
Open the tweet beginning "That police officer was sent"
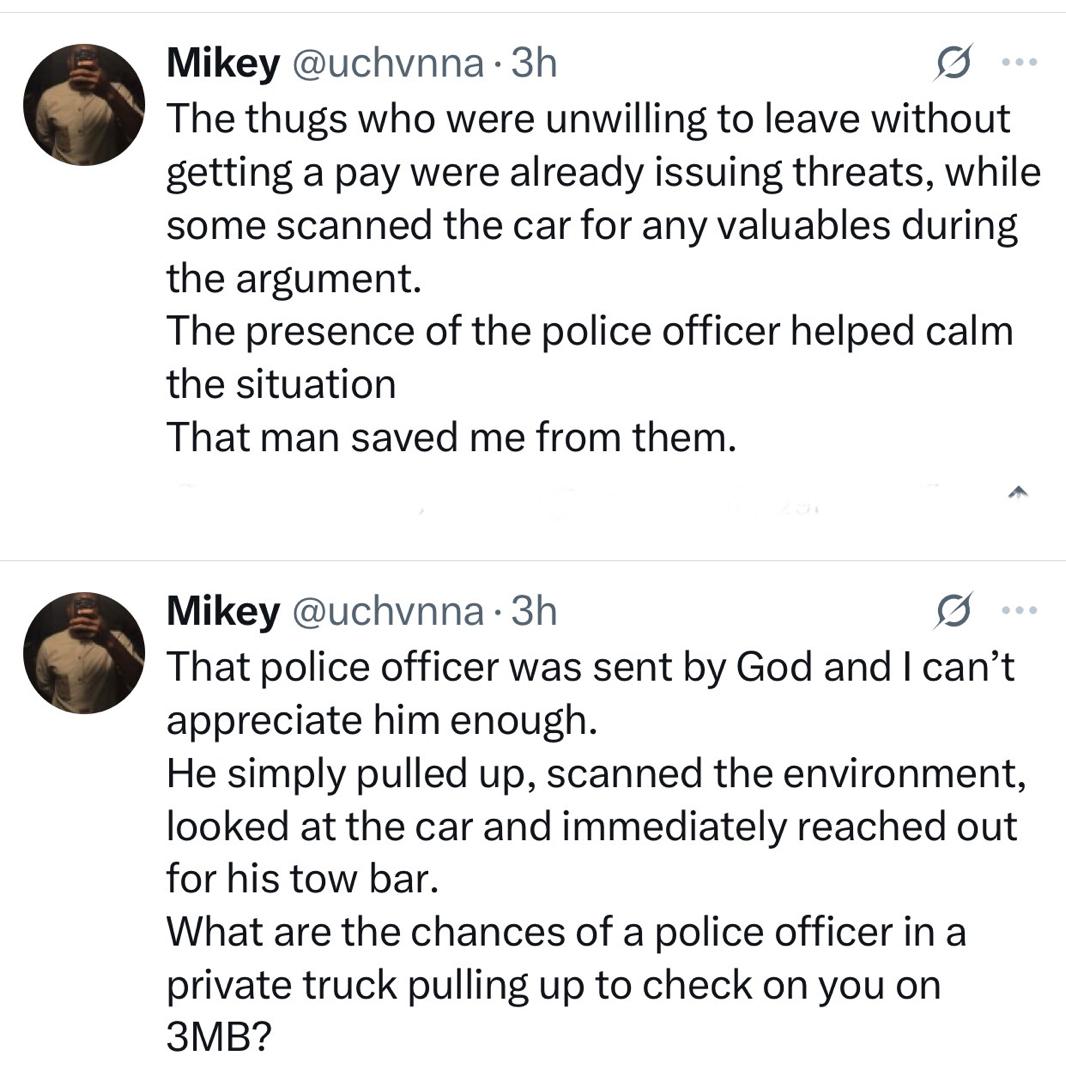[x=590, y=667]
